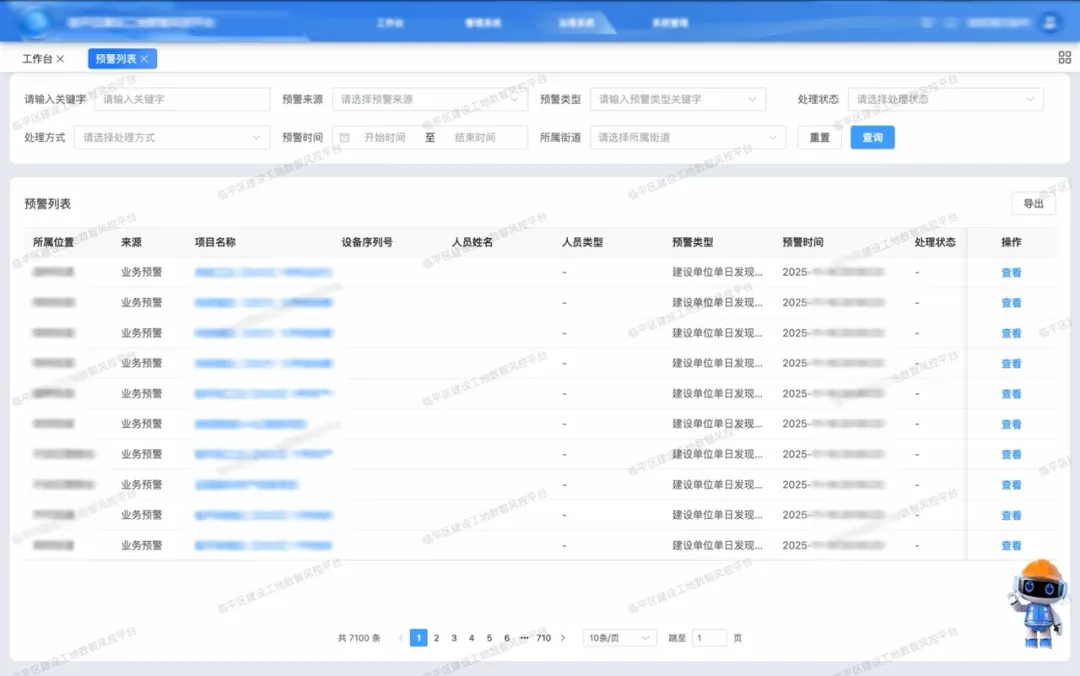Go to next page using right arrow

[x=563, y=638]
